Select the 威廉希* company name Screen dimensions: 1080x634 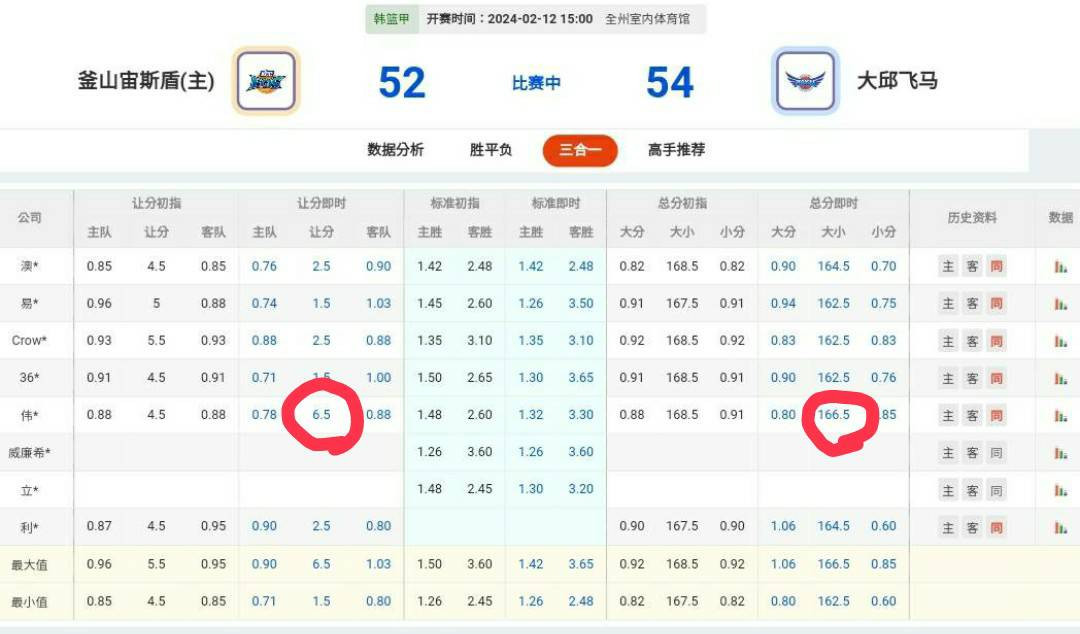pos(29,453)
